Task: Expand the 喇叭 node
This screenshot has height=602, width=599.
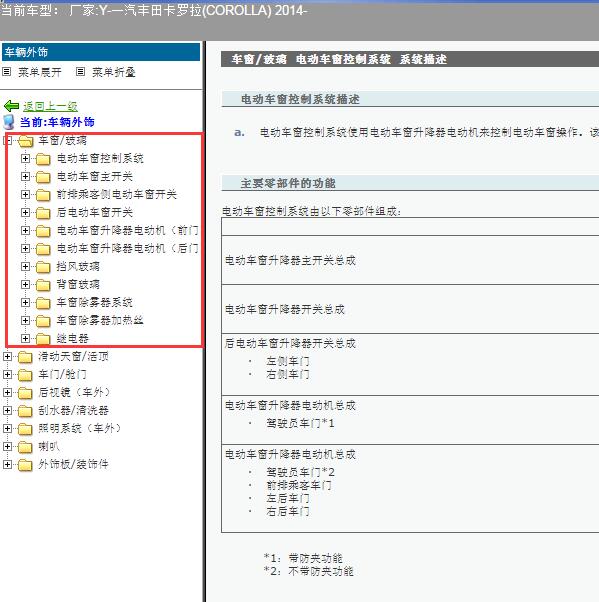Action: click(7, 446)
